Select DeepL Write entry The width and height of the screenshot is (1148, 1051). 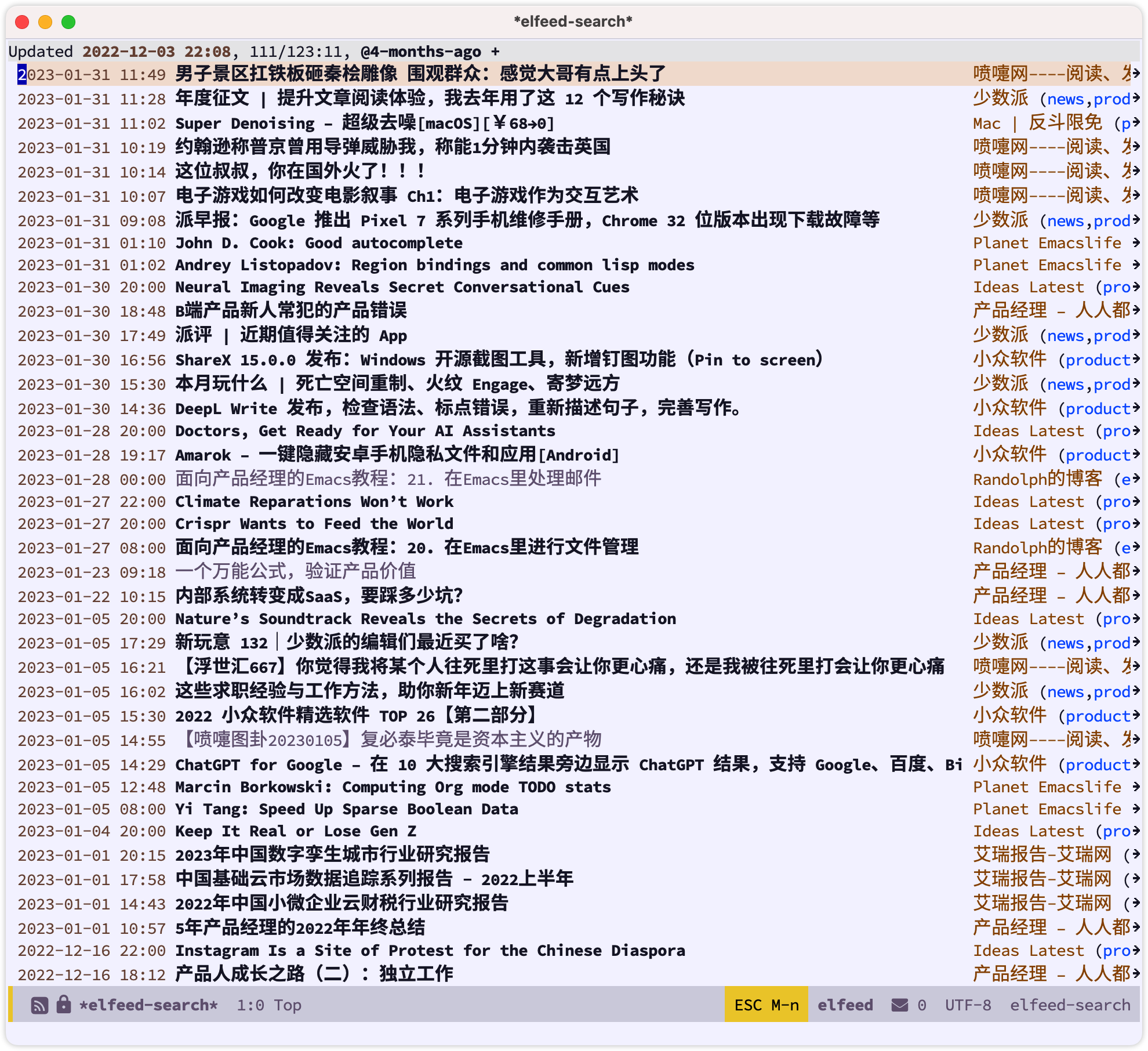(458, 408)
